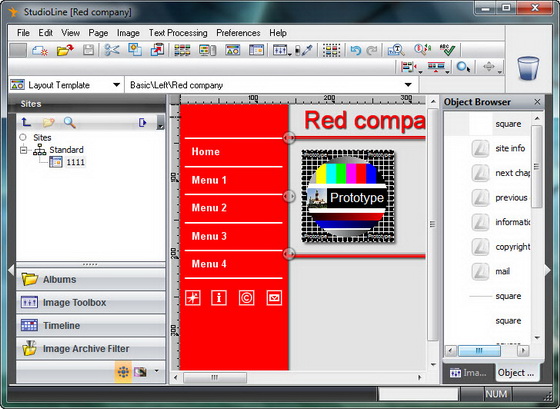Open the Image Toolbox panel
This screenshot has height=409, width=560.
click(91, 303)
